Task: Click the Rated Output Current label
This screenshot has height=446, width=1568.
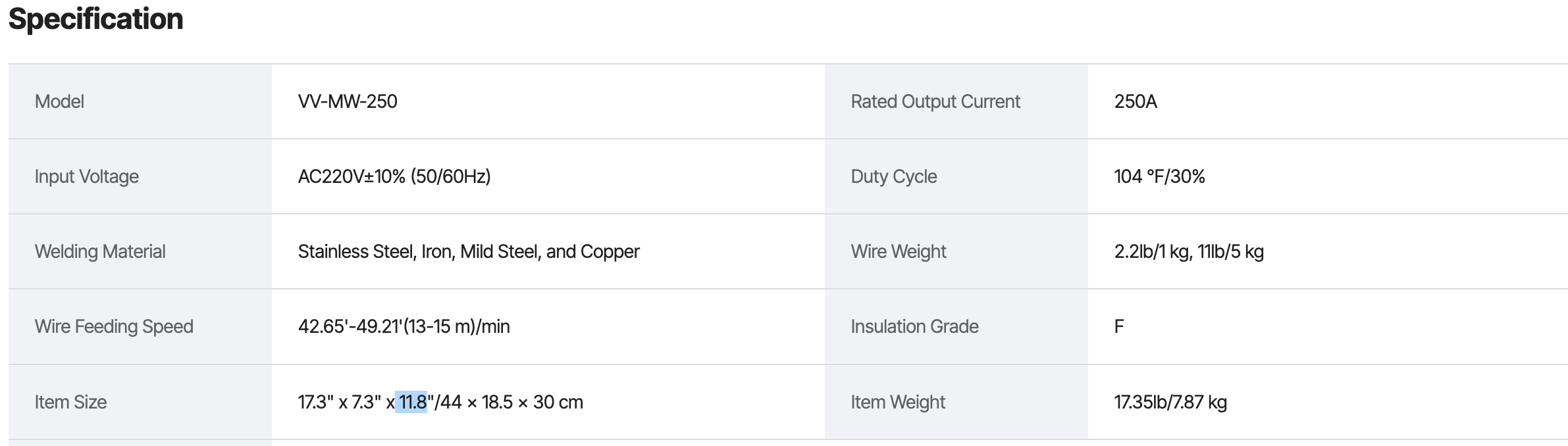Action: [935, 101]
